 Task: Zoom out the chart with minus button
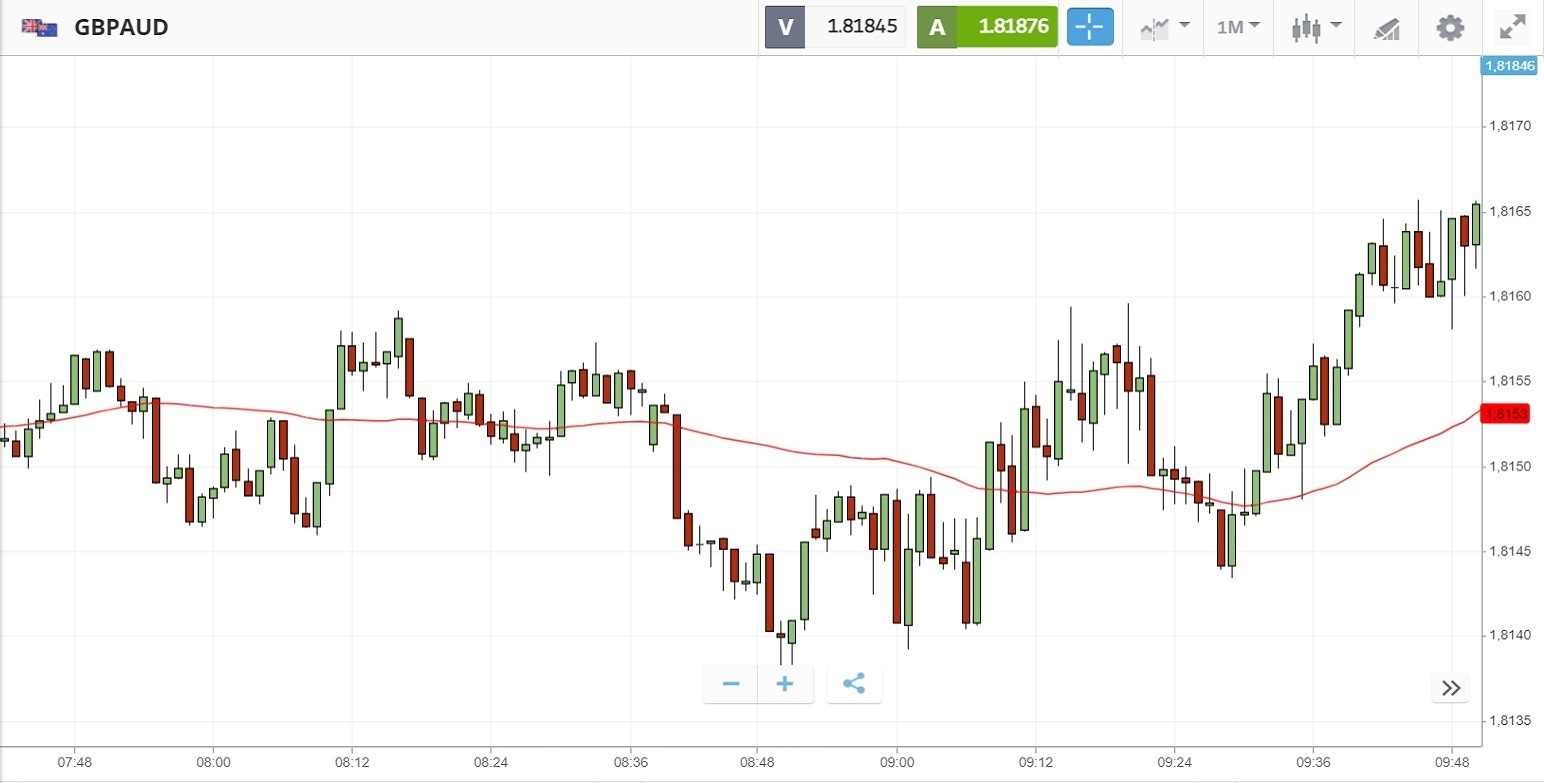[x=731, y=684]
